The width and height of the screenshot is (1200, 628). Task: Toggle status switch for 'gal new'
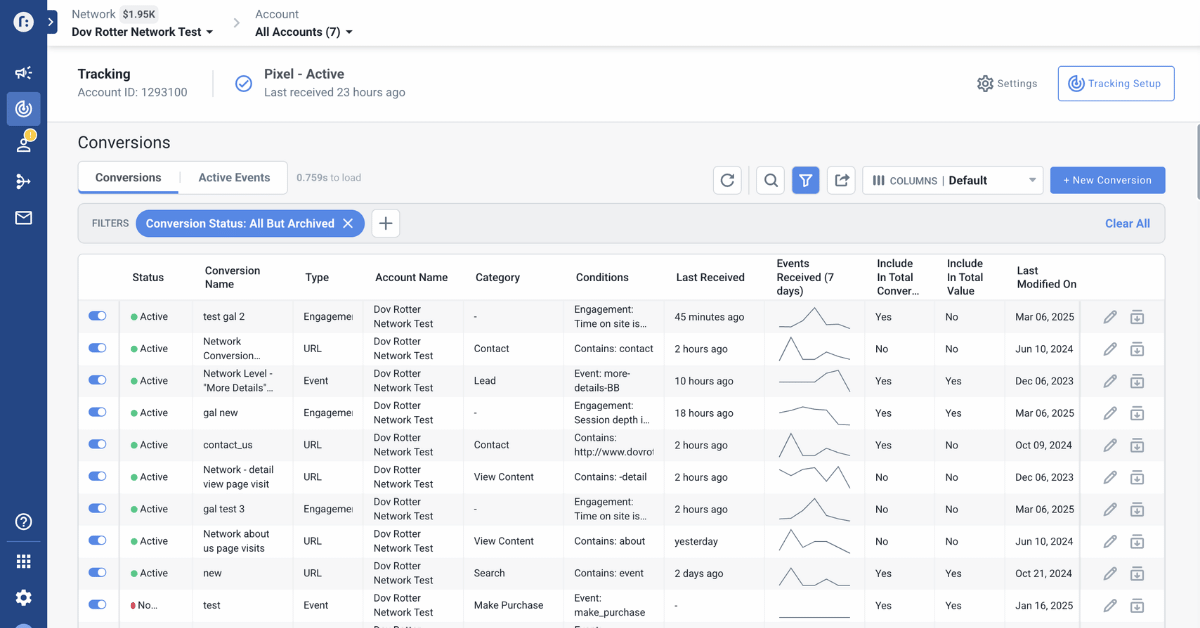pos(97,412)
